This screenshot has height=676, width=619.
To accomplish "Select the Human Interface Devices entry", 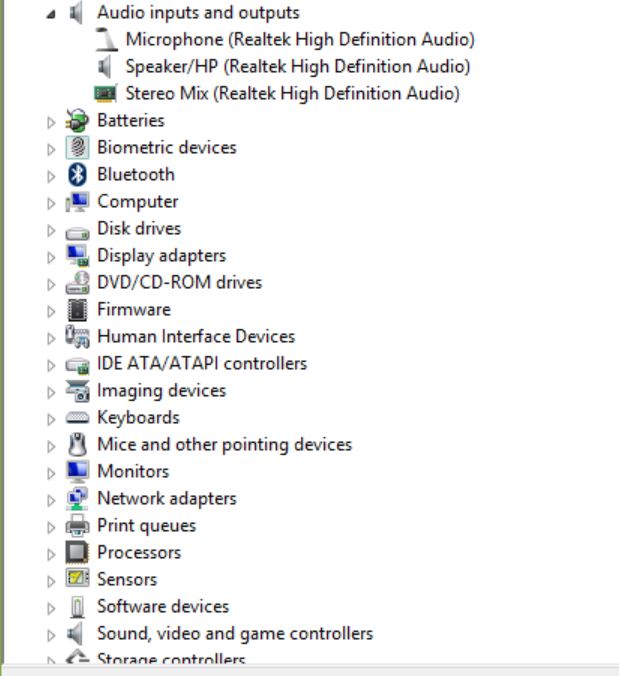I will pos(196,336).
